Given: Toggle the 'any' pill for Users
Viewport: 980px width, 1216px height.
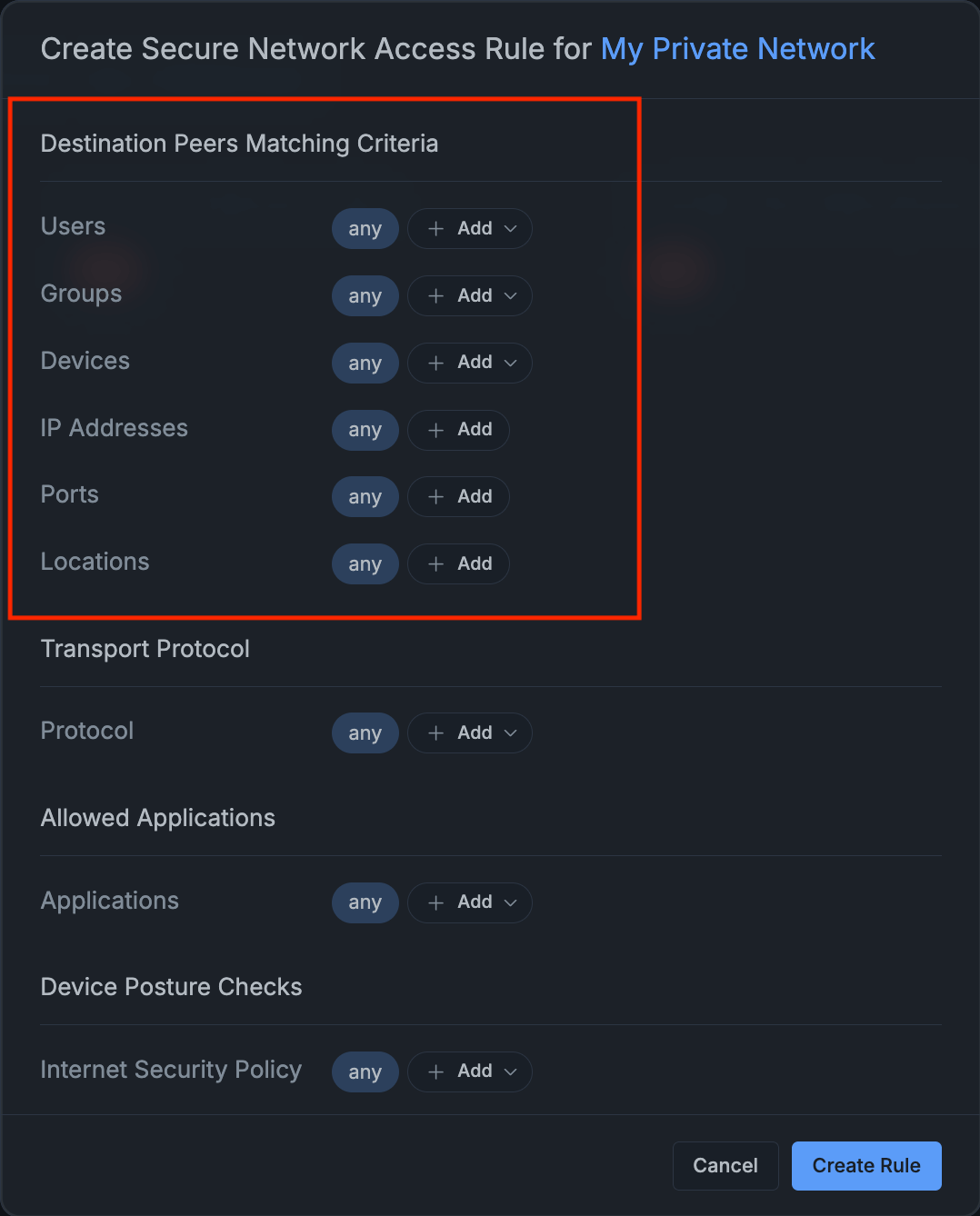Looking at the screenshot, I should click(365, 229).
